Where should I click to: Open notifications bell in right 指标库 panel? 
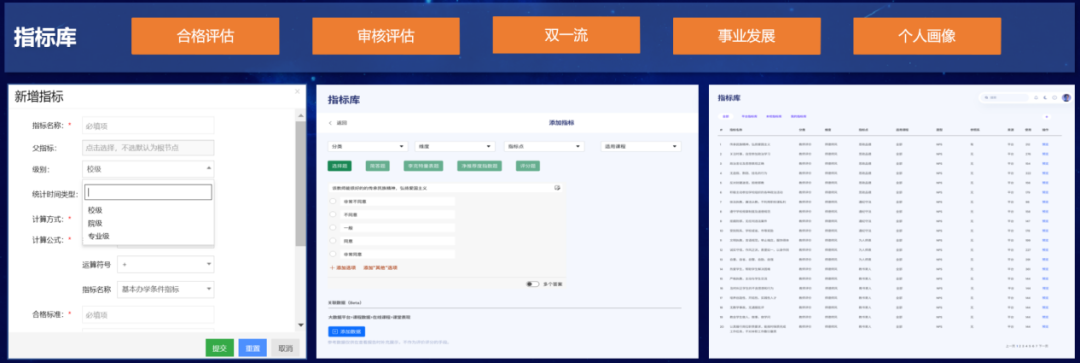(1036, 98)
